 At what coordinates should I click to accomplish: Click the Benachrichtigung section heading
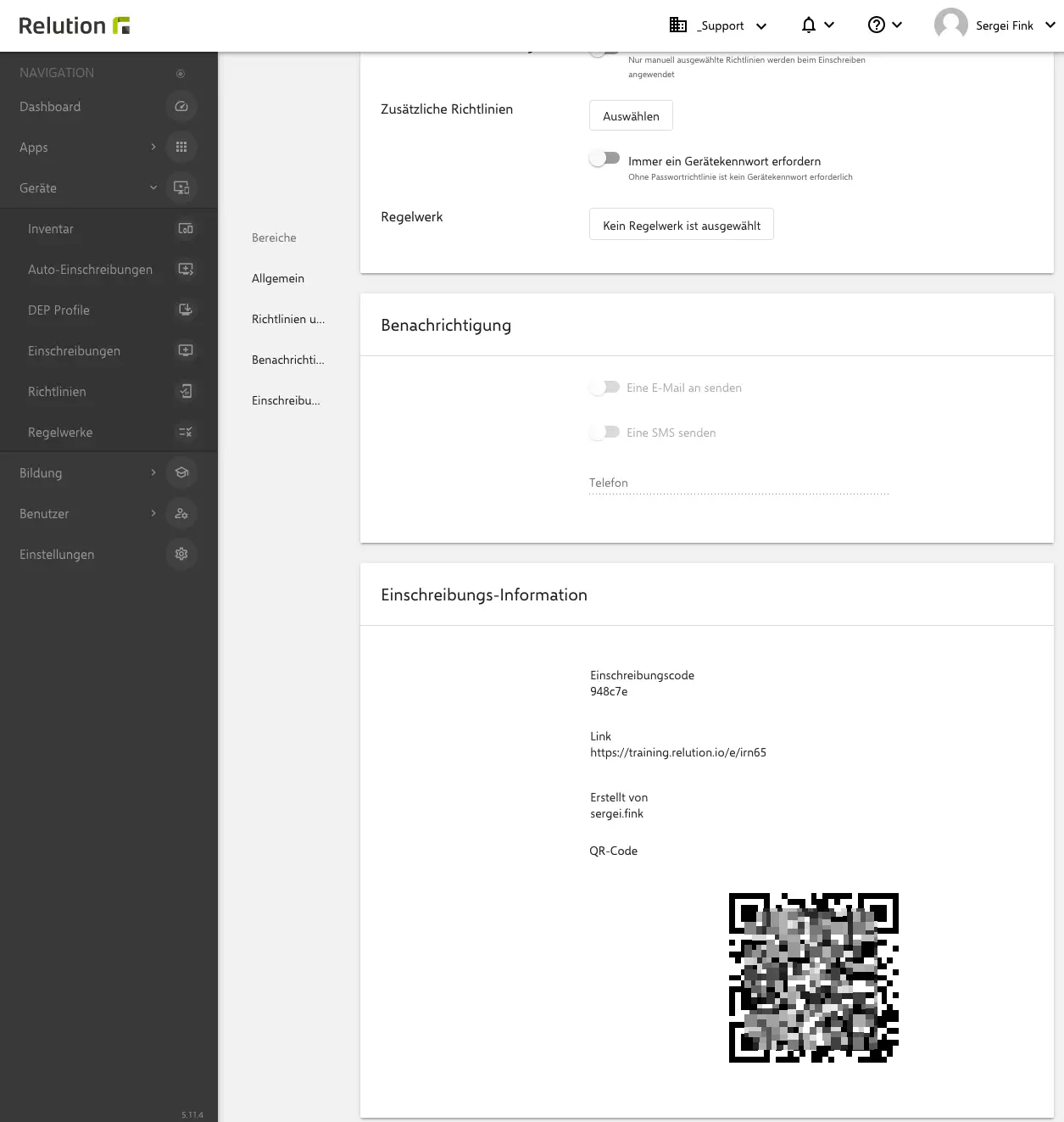pos(446,326)
